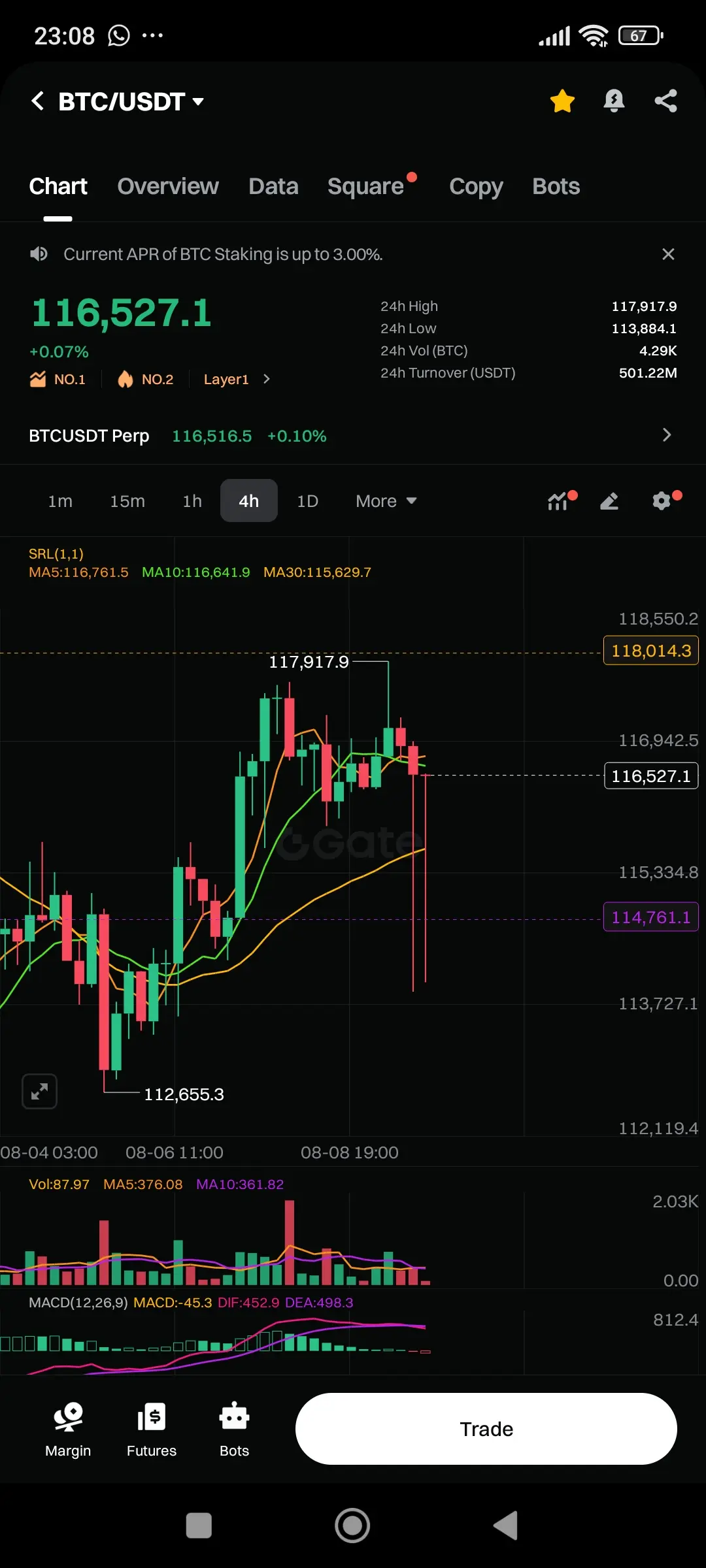Tap the large 116,527.1 last price
Screen dimensions: 706x1568
122,313
